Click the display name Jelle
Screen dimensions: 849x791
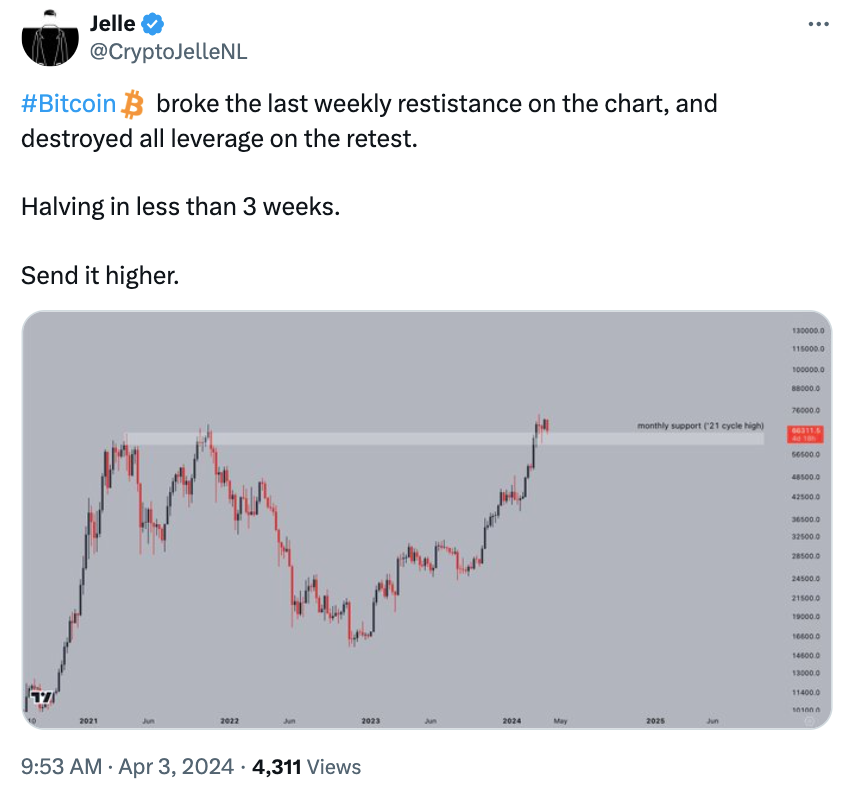click(x=112, y=24)
